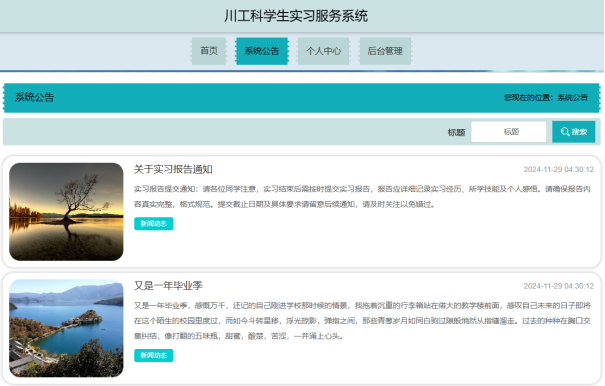This screenshot has height=386, width=605.
Task: Open the 关于实习报告通知 announcement title
Action: tap(173, 169)
